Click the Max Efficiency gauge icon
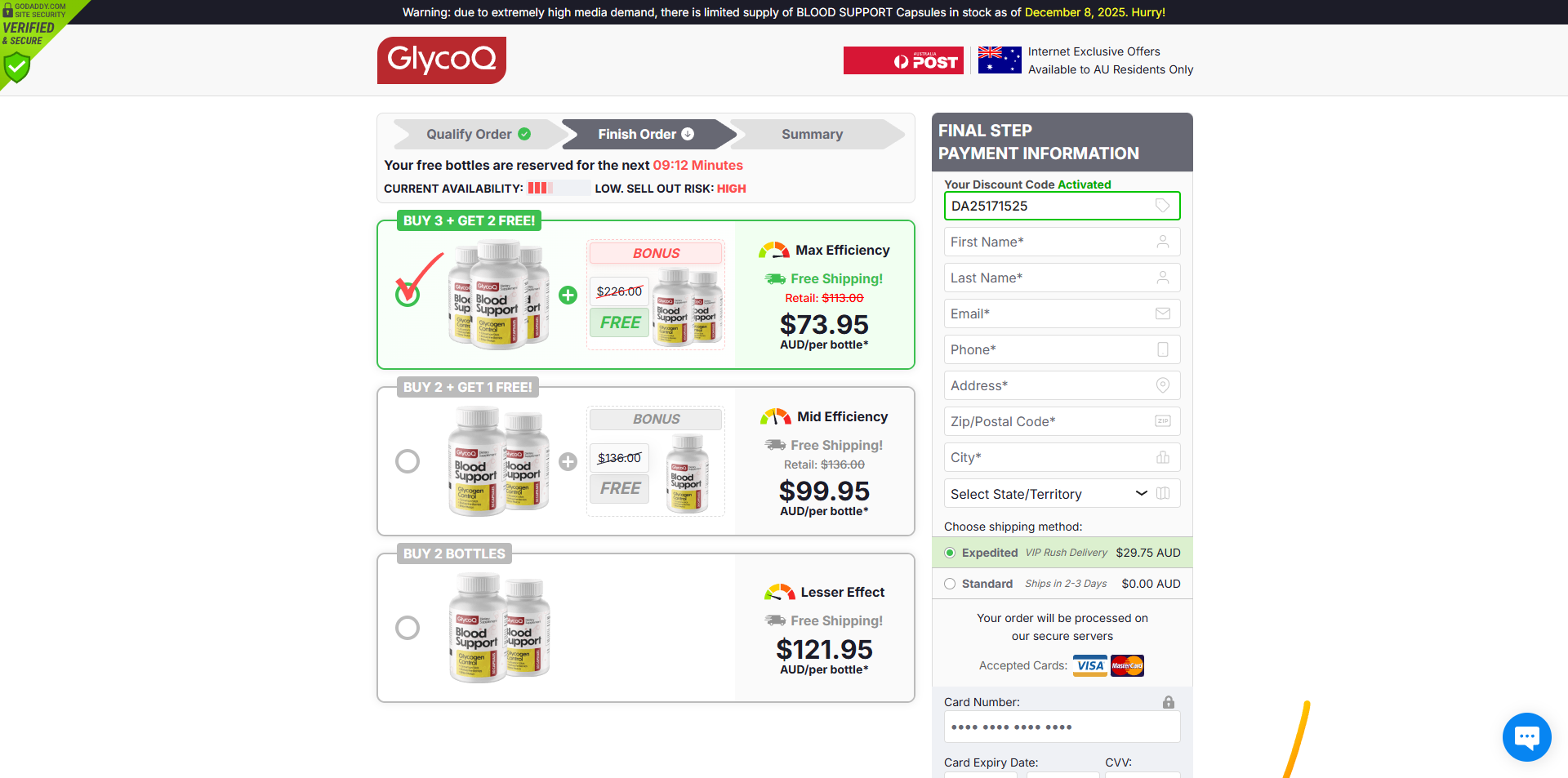Screen dimensions: 1568x778 [774, 250]
